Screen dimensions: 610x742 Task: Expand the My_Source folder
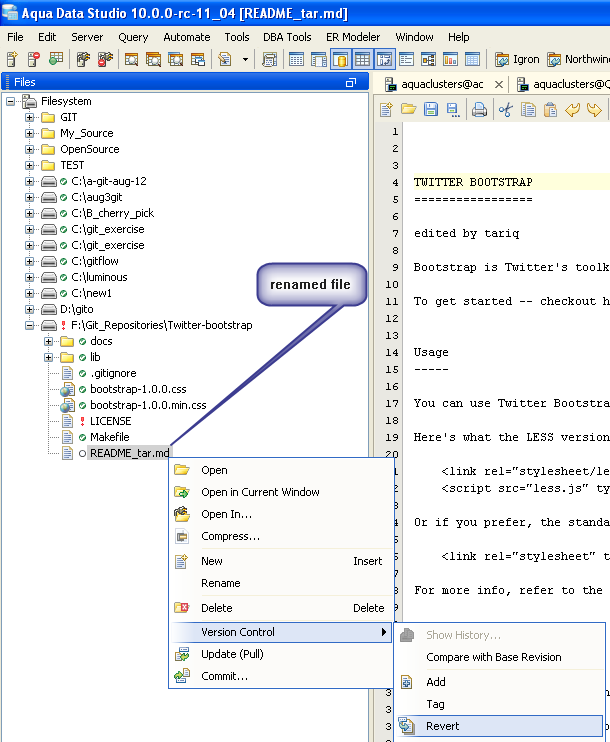click(x=29, y=133)
